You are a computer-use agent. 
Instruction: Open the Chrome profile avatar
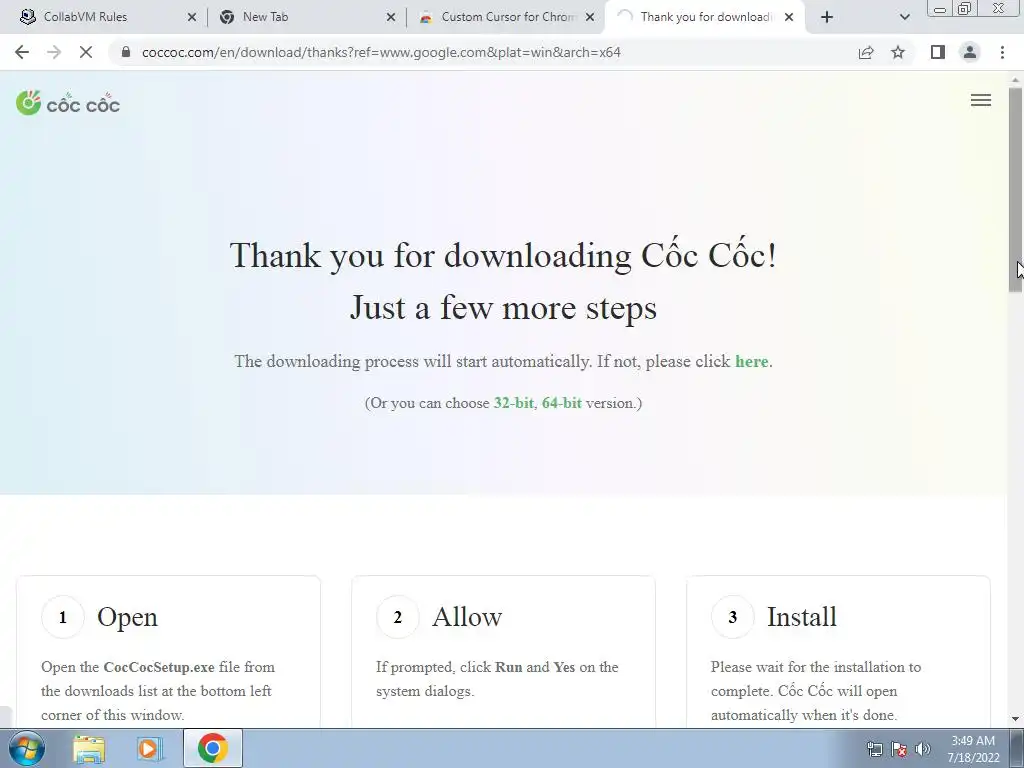click(x=970, y=52)
